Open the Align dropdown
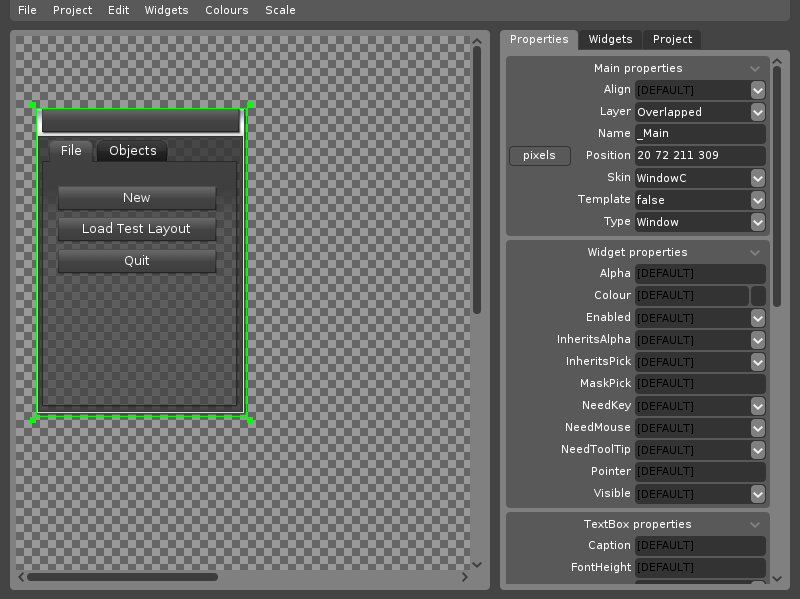Viewport: 800px width, 599px height. pyautogui.click(x=758, y=90)
